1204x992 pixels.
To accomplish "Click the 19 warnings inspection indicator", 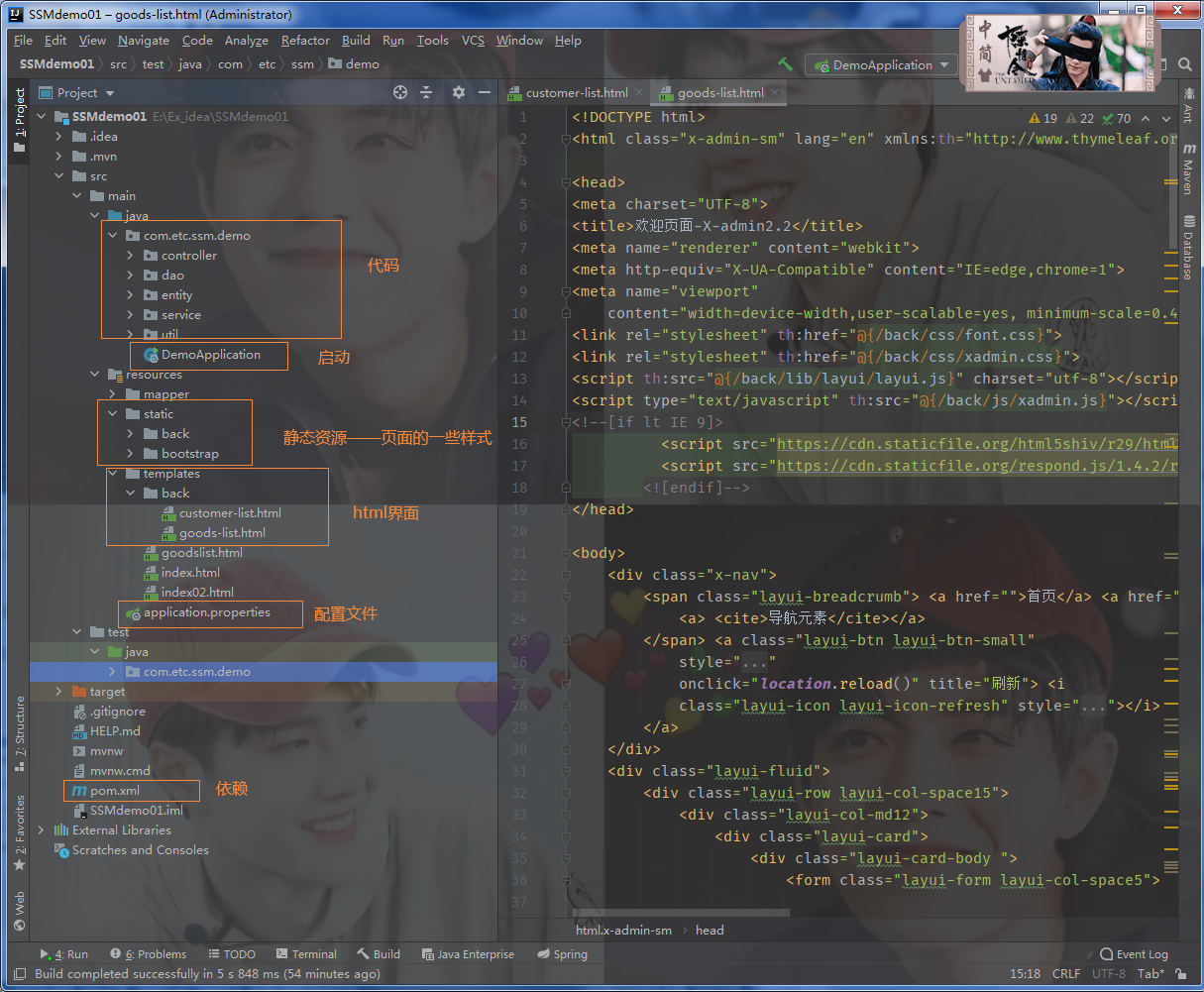I will click(x=1043, y=118).
